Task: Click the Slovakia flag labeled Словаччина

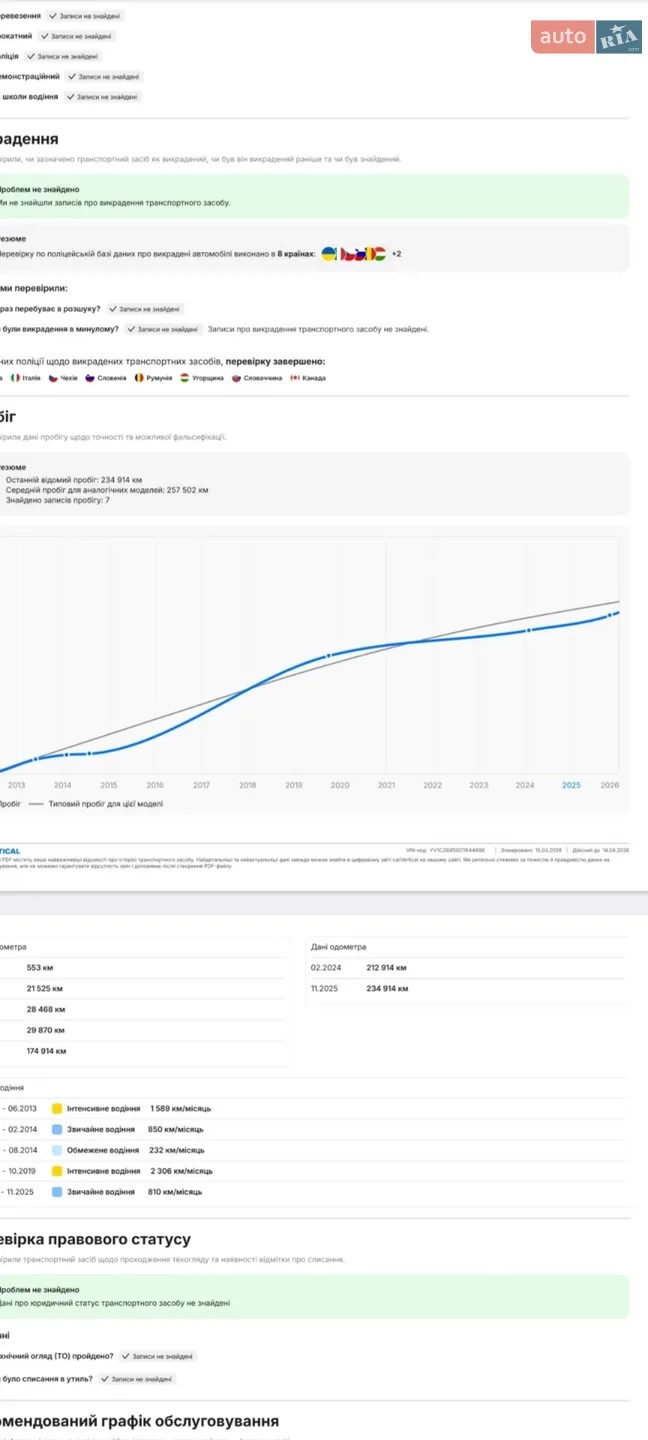Action: (237, 378)
